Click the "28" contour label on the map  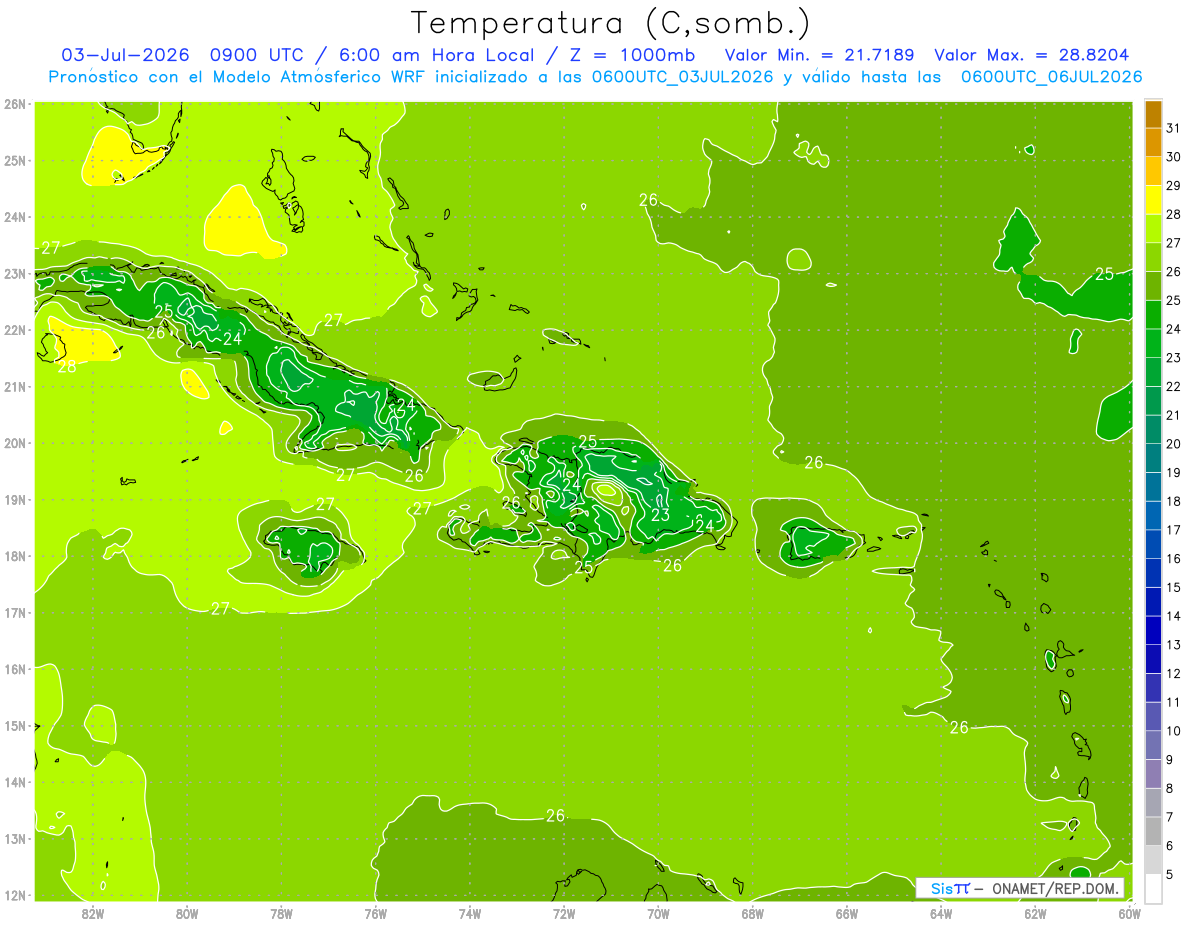(67, 367)
